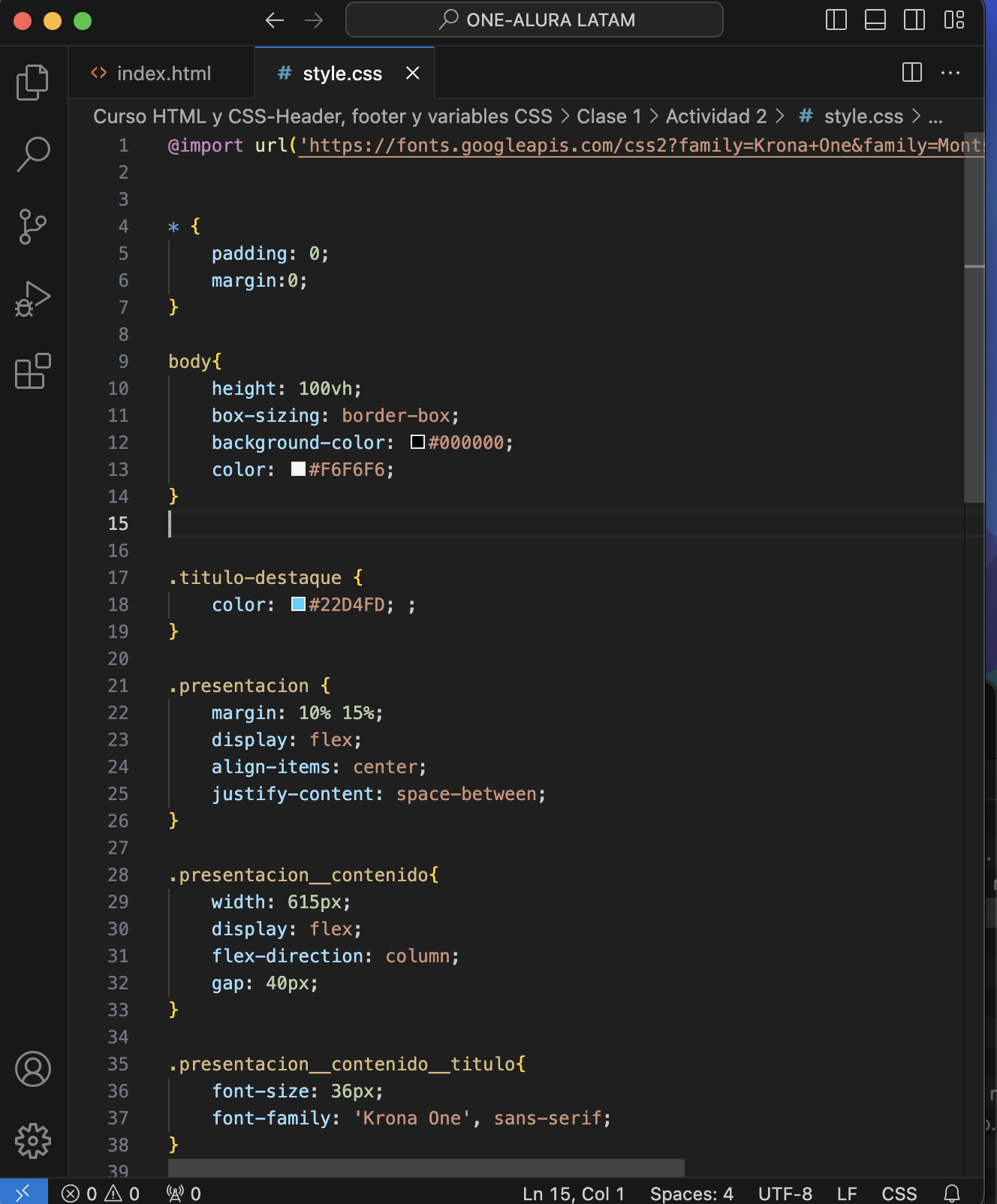Click the ports forwarded indicator showing 0
Screen dimensions: 997x1204
click(x=183, y=1193)
